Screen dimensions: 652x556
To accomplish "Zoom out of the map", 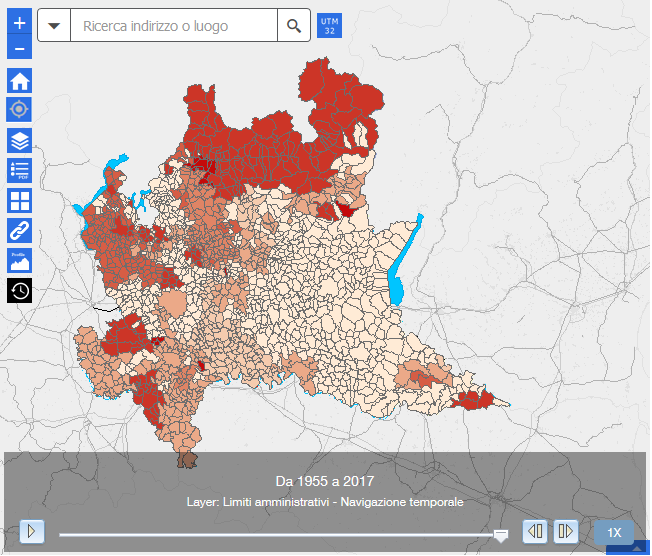I will point(20,47).
